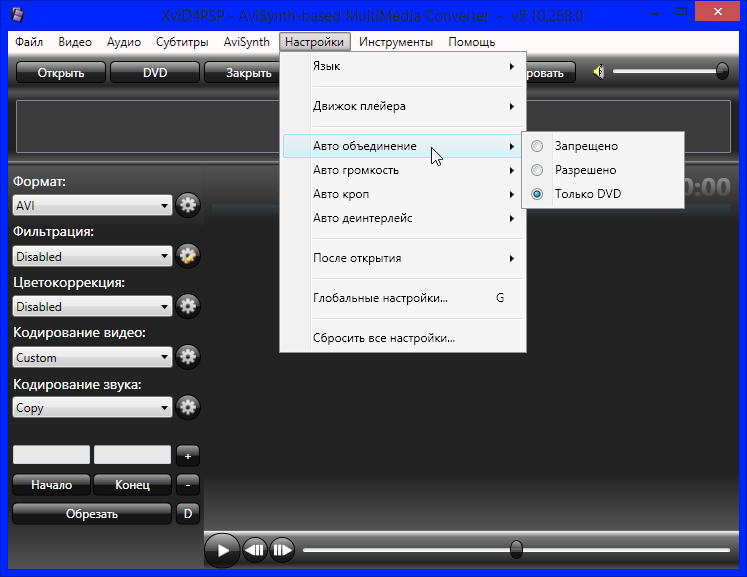
Task: Click the Обрезать button
Action: click(x=92, y=514)
